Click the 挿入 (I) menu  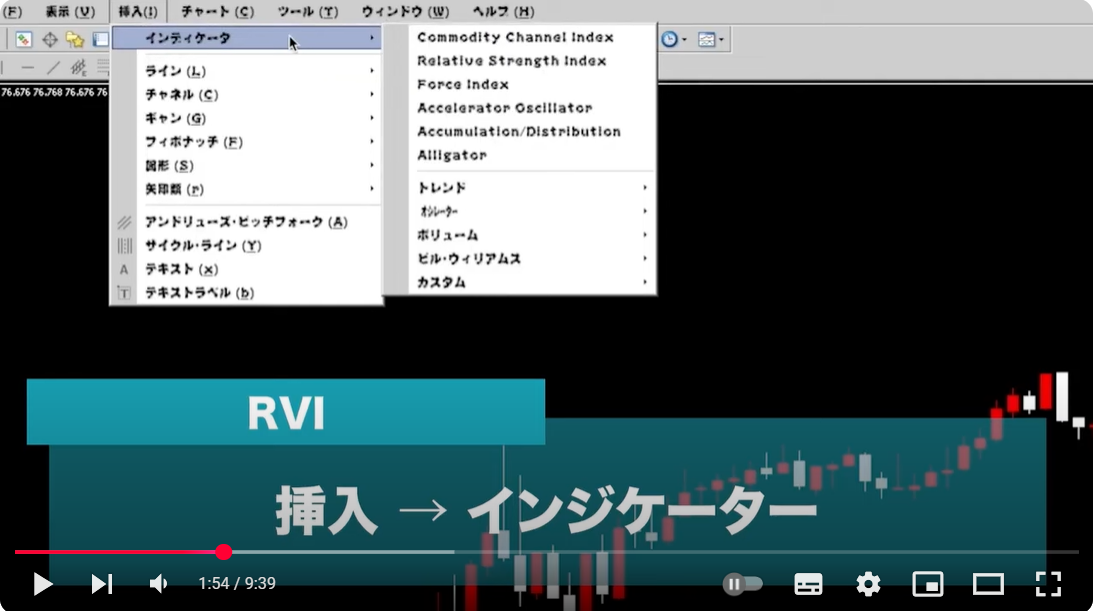pos(138,12)
